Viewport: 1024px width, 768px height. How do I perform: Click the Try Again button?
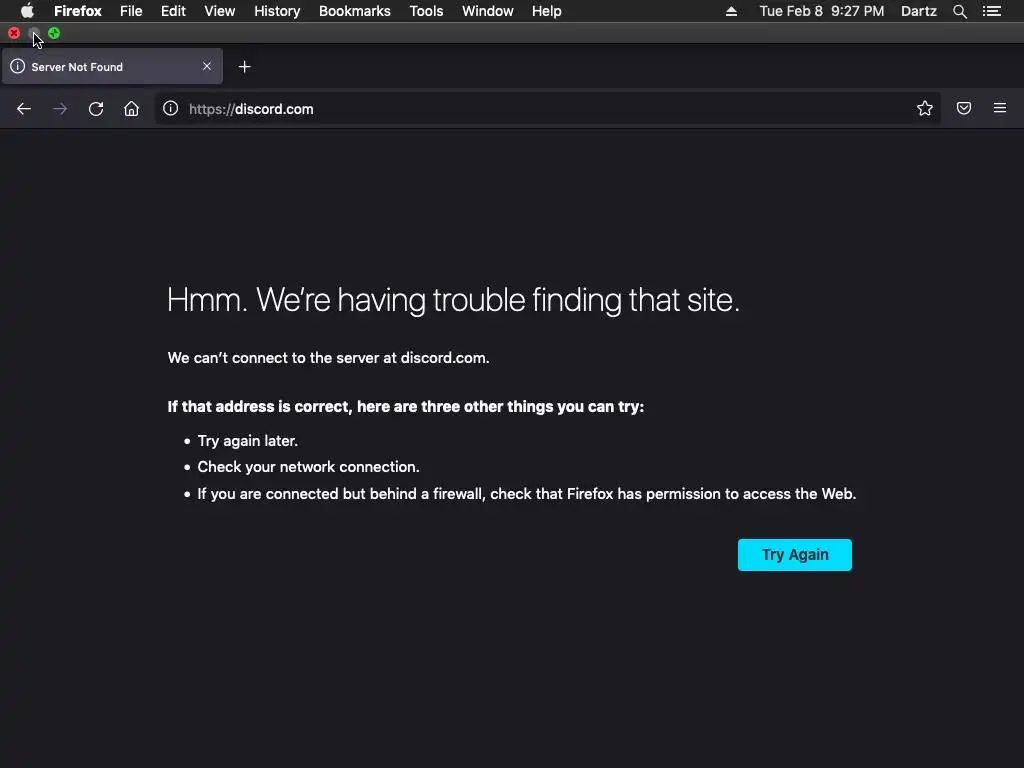795,554
